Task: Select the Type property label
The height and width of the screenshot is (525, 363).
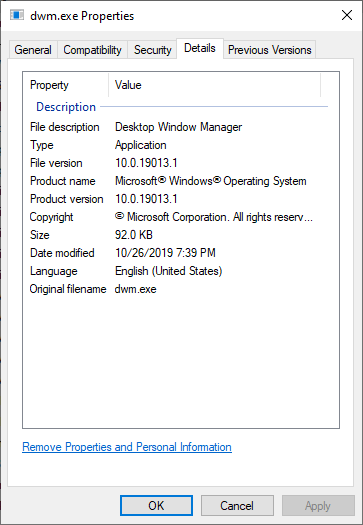Action: click(42, 145)
